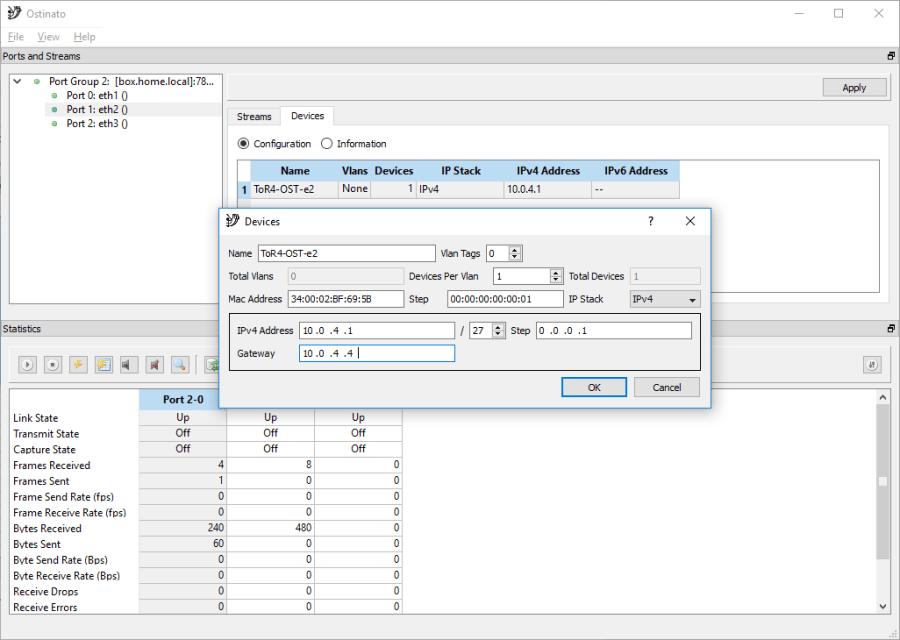Viewport: 900px width, 640px height.
Task: Click the 10.0.4.1 cell in device table
Action: [548, 189]
